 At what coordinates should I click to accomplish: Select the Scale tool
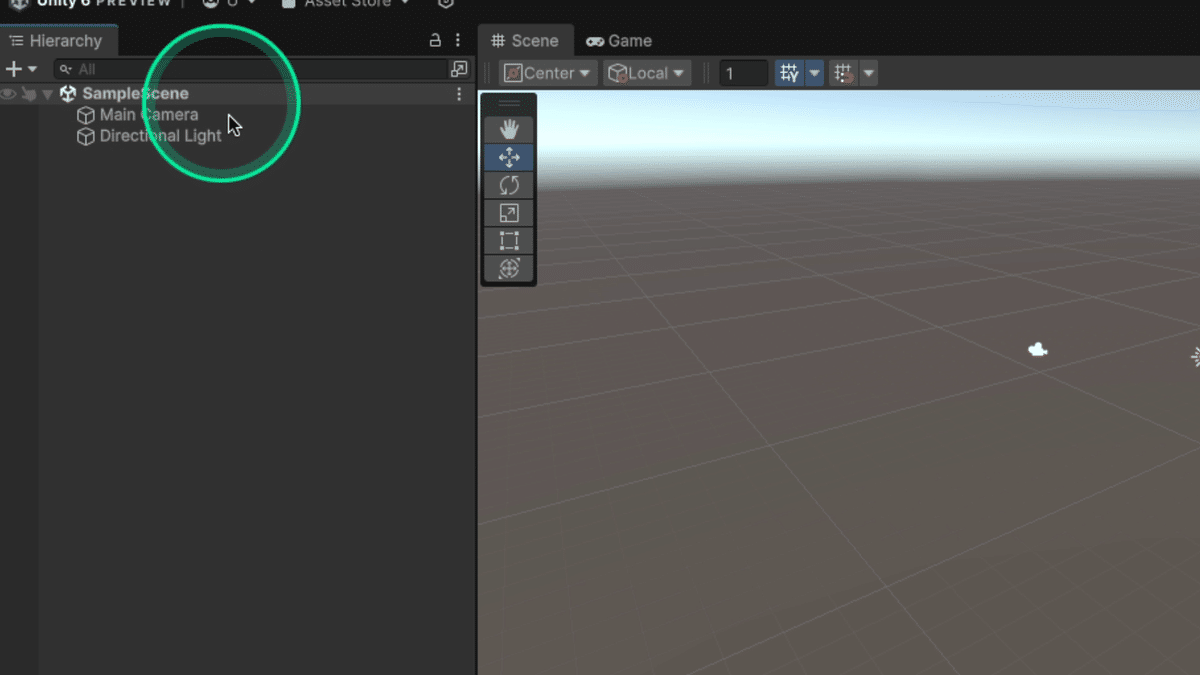click(509, 213)
